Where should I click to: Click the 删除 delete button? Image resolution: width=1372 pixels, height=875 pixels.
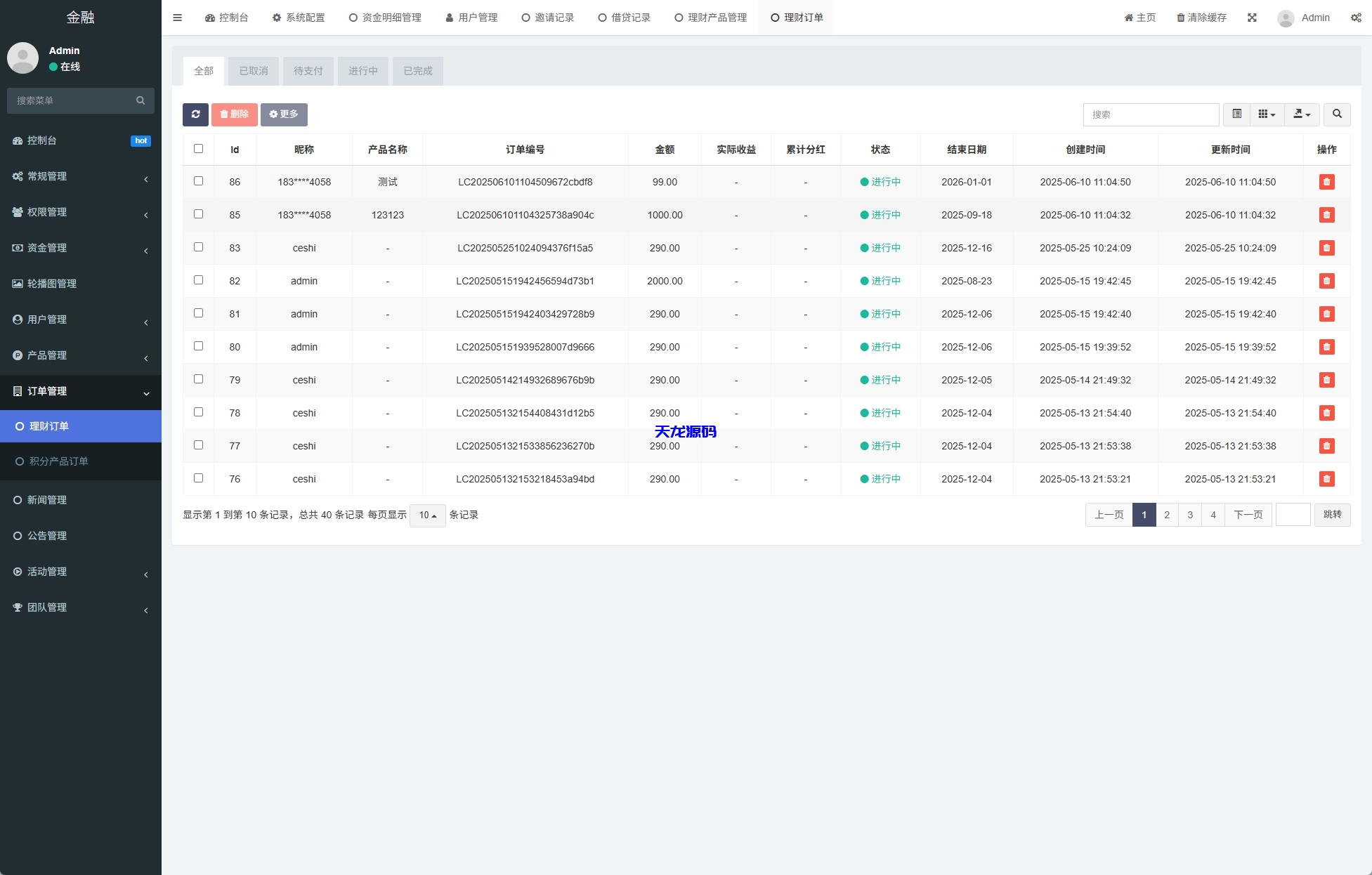pos(235,114)
